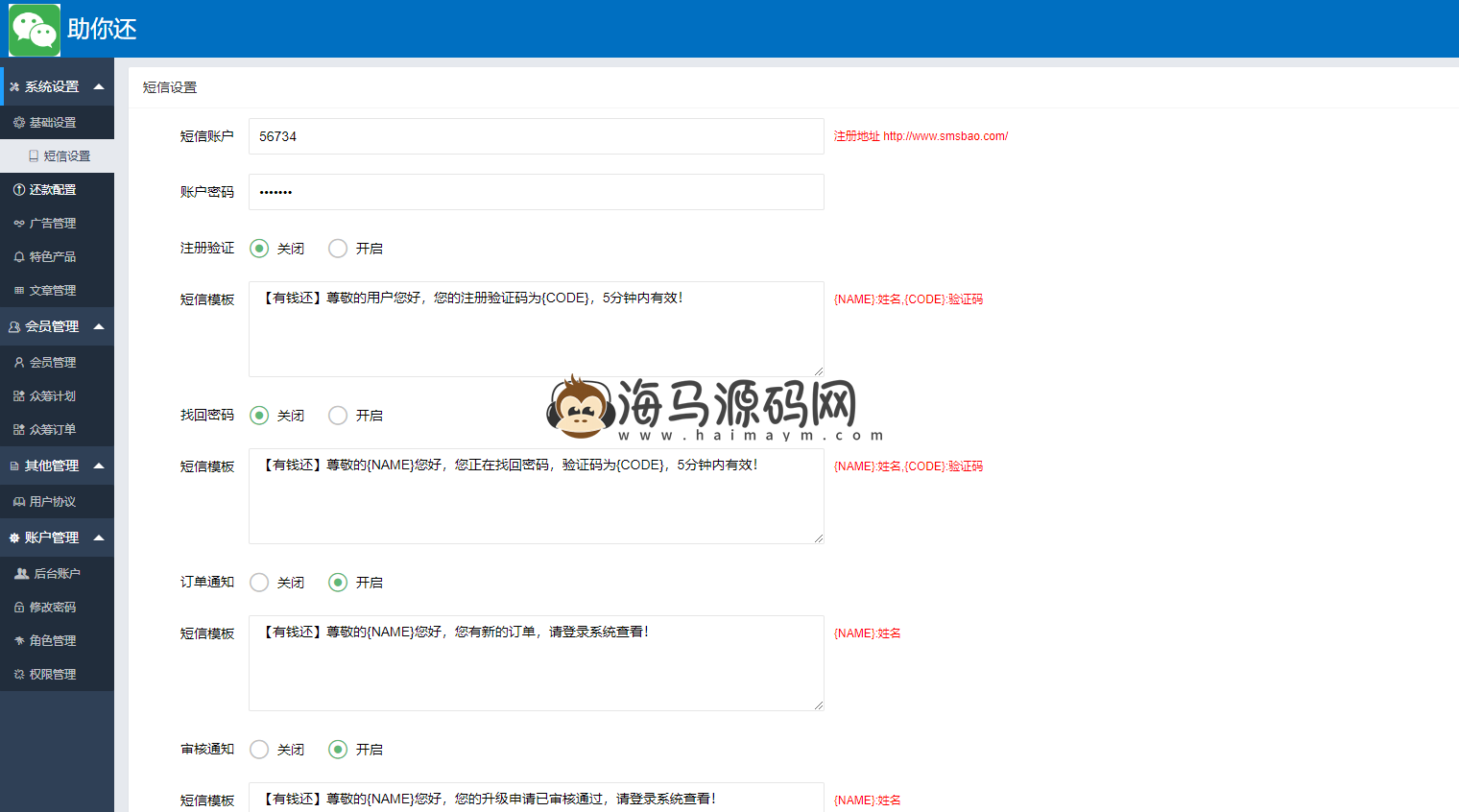Click the bell icon beside 特色产品

[19, 257]
